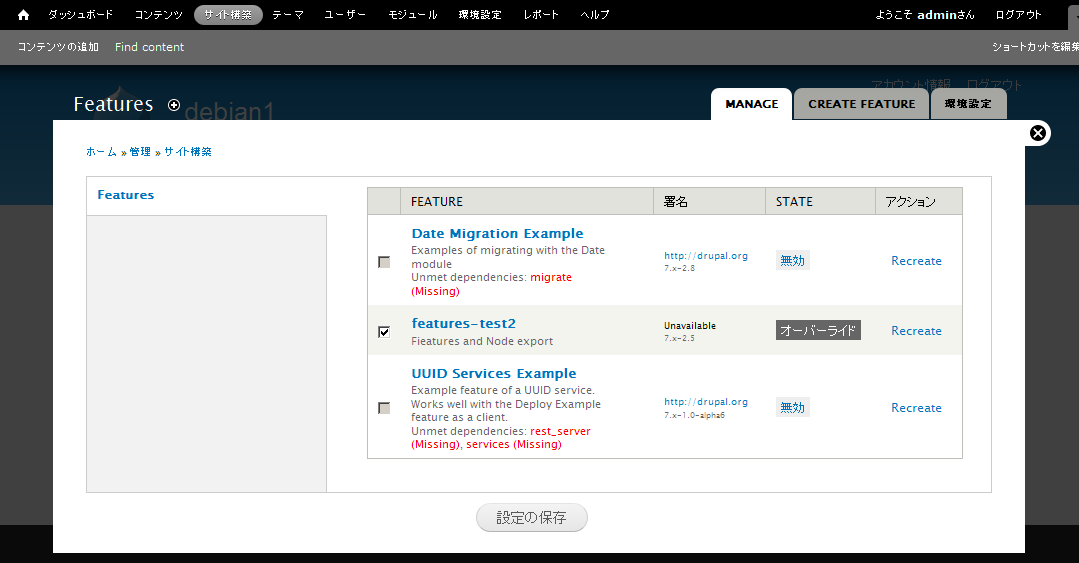
Task: Follow the 管理 breadcrumb link
Action: (140, 151)
